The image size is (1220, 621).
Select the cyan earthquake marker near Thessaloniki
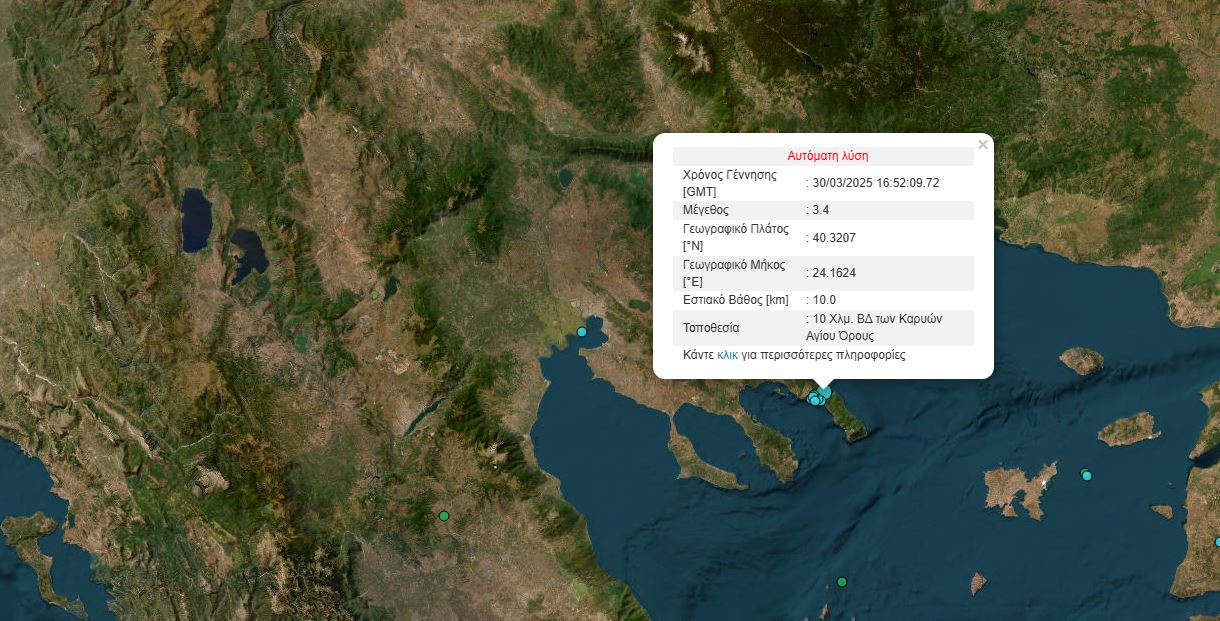582,332
